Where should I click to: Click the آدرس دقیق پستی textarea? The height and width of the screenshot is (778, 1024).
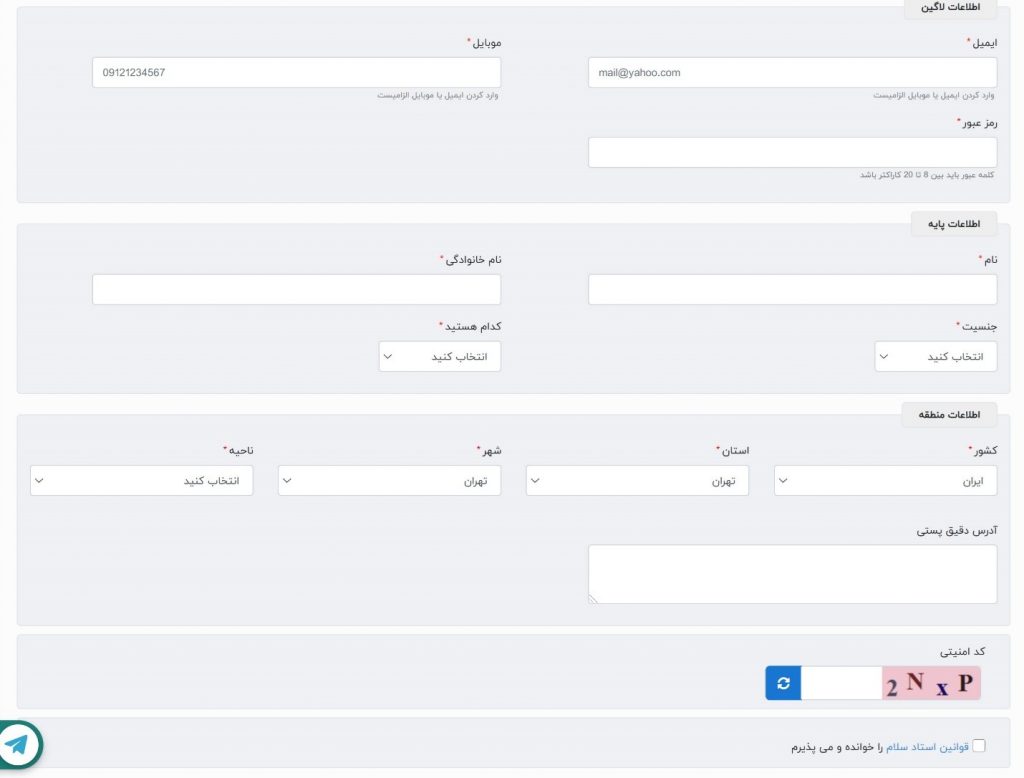coord(793,574)
